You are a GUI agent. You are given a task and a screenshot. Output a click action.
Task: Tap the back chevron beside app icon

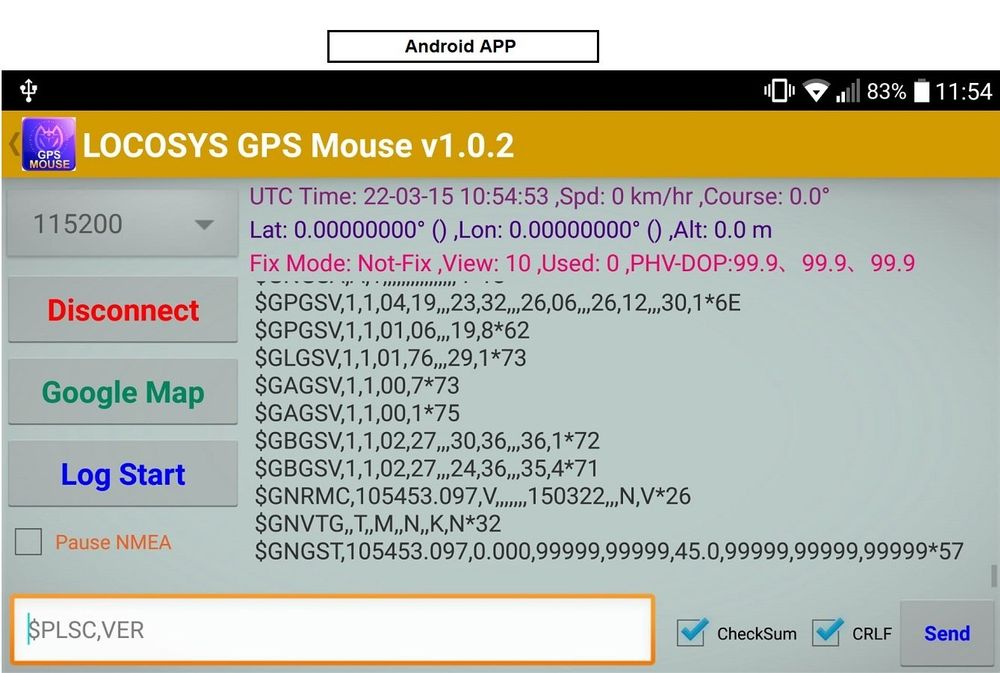[13, 145]
